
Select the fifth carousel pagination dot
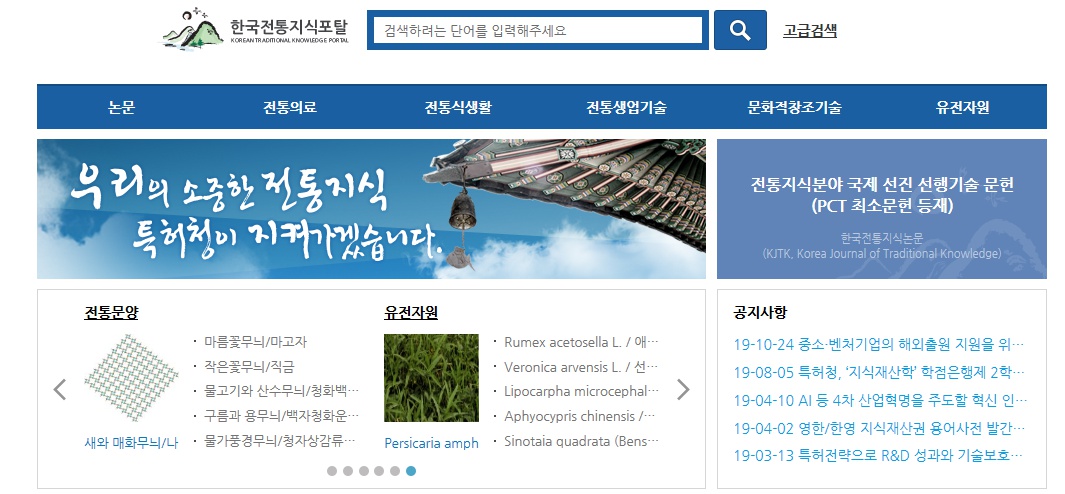click(x=395, y=471)
